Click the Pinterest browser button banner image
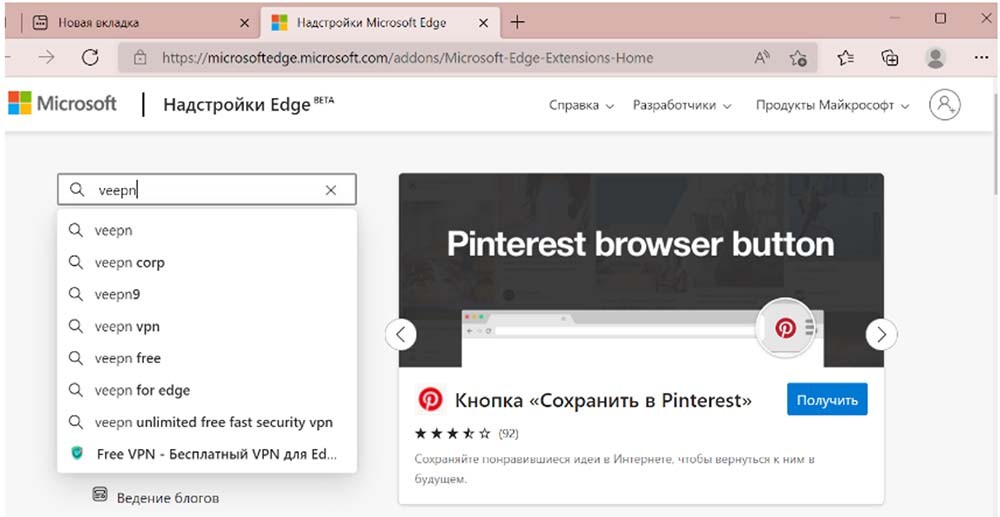Screen dimensions: 1000x517 (x=641, y=270)
